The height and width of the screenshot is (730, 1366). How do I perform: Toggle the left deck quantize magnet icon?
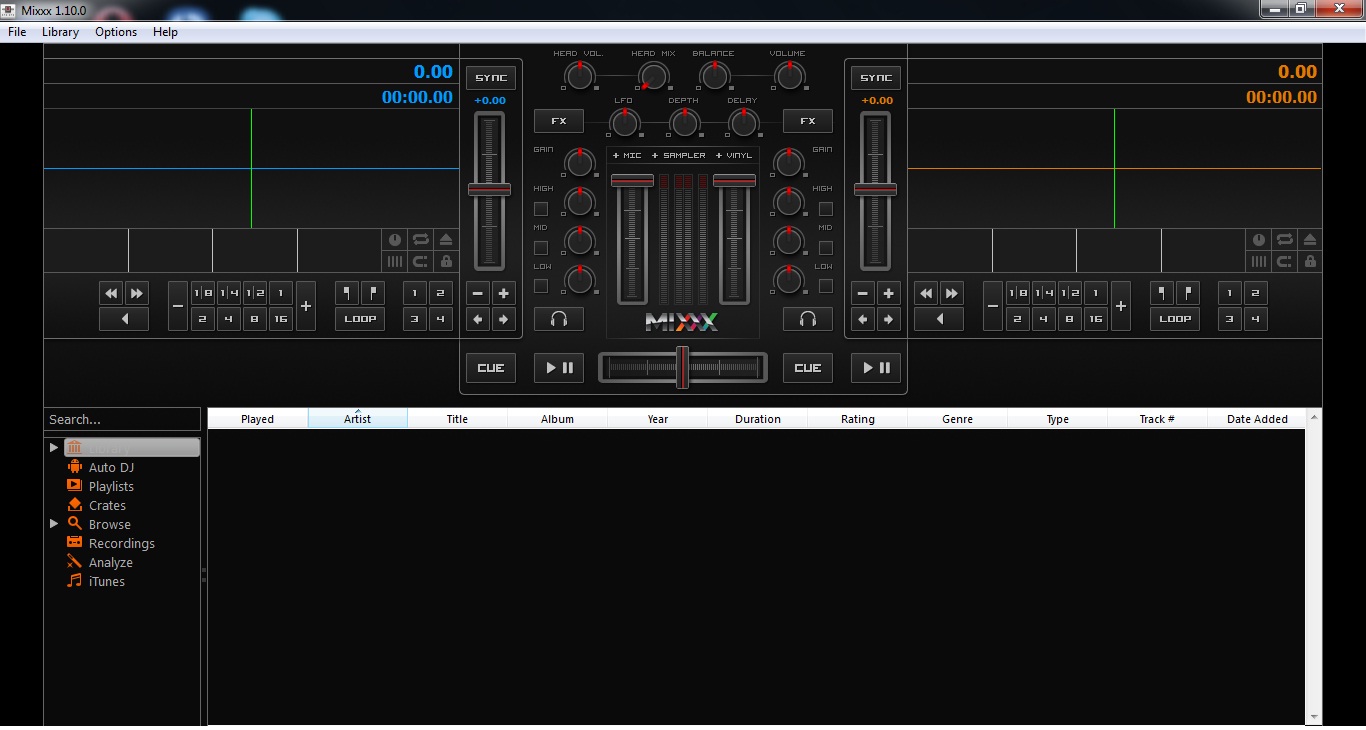coord(420,261)
